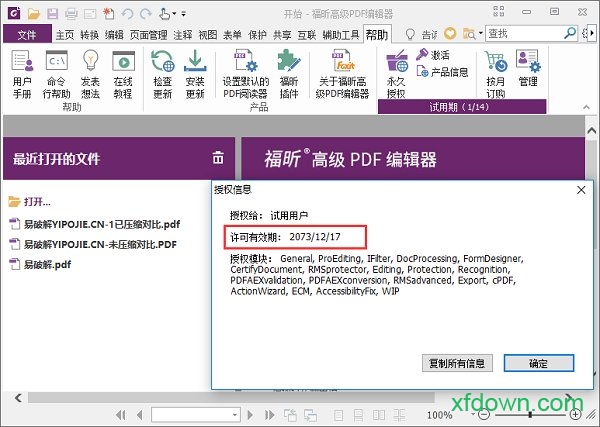
Task: Open recent file 易破解.pdf
Action: coord(40,264)
